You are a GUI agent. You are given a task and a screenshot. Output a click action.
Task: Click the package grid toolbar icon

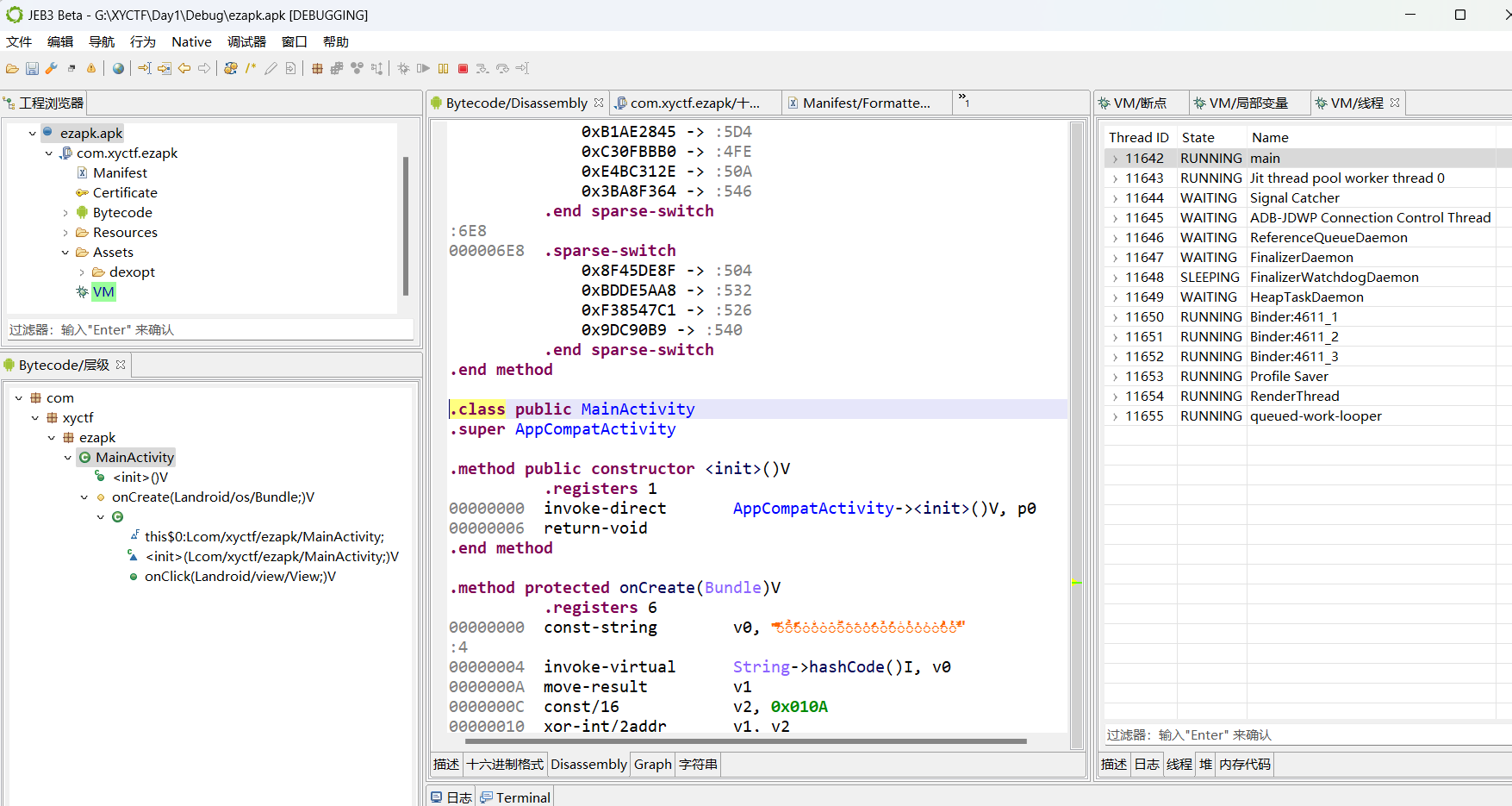coord(317,68)
